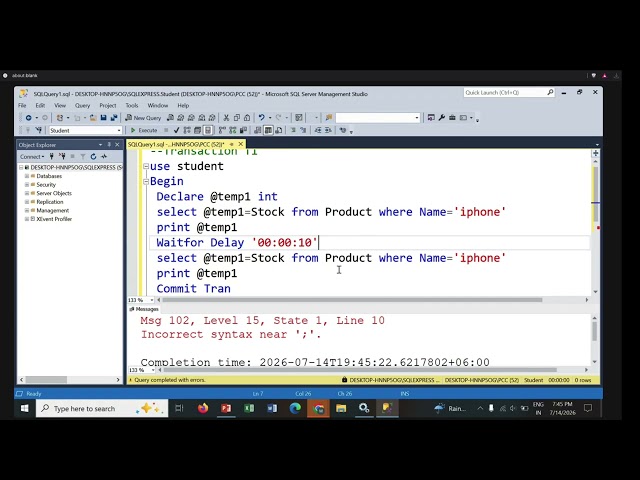Expand the Management node
This screenshot has height=480, width=640.
coord(27,210)
